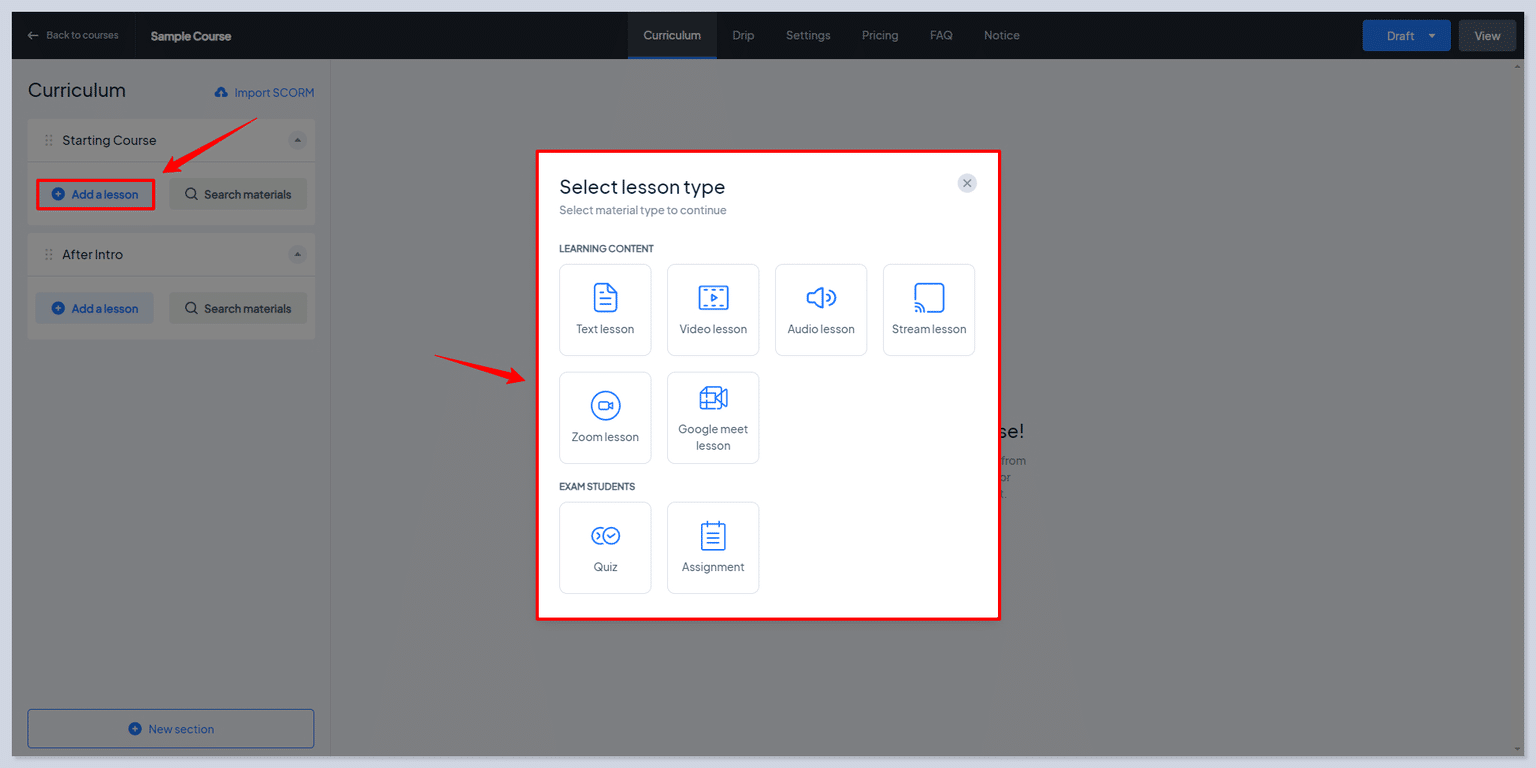Pick the Stream lesson type
The image size is (1536, 768).
tap(928, 310)
